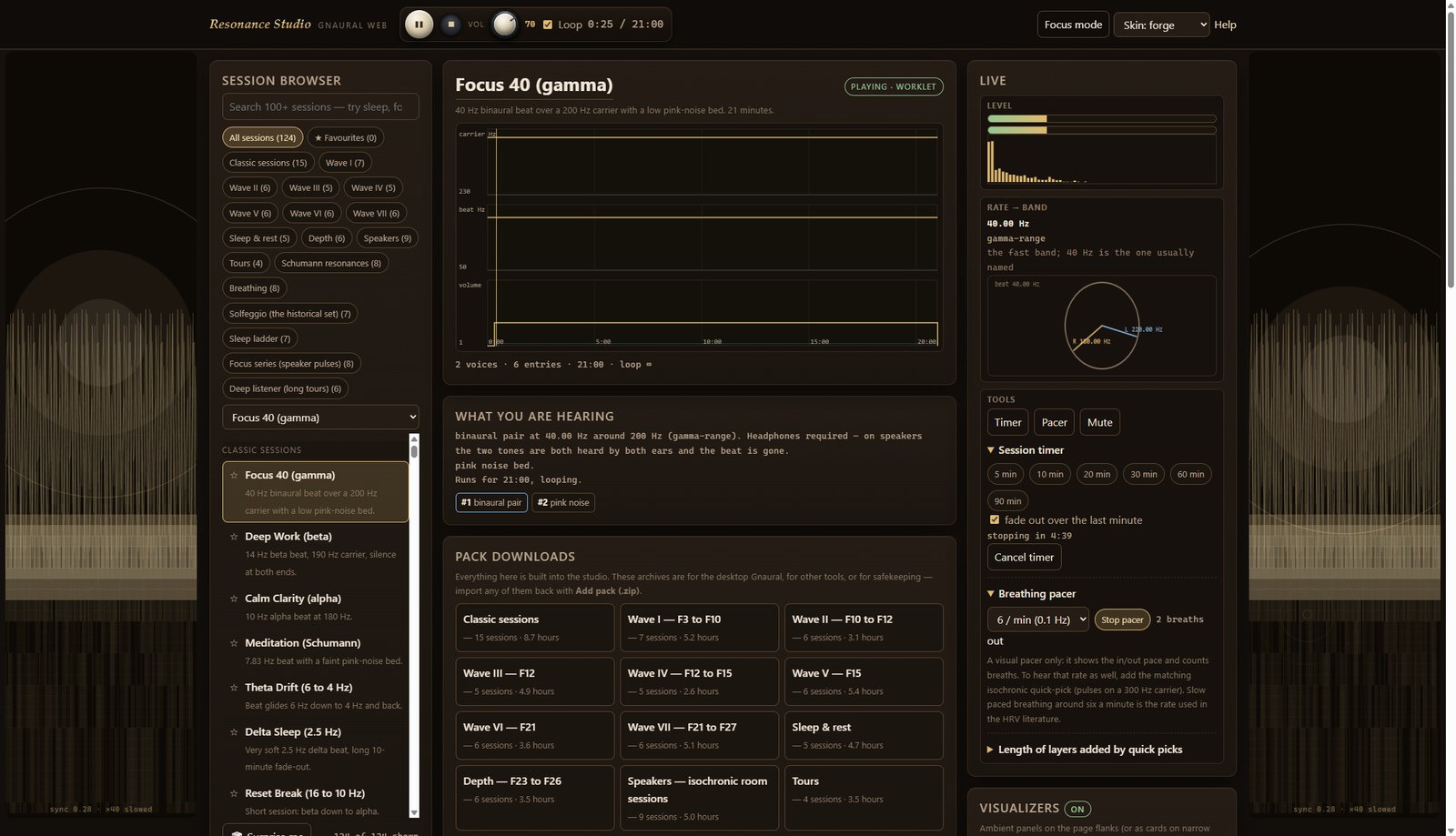Select the #1 binaural pair voice chip

click(491, 502)
